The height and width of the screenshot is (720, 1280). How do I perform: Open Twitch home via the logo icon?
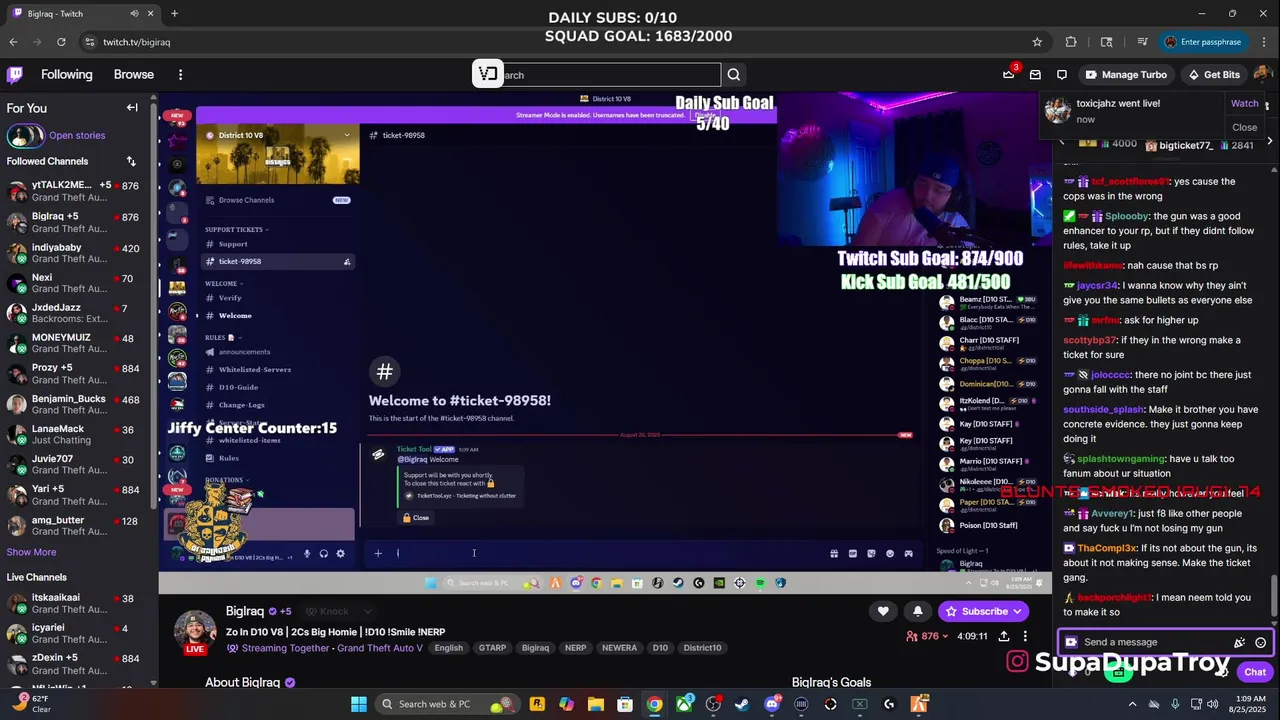(x=15, y=74)
